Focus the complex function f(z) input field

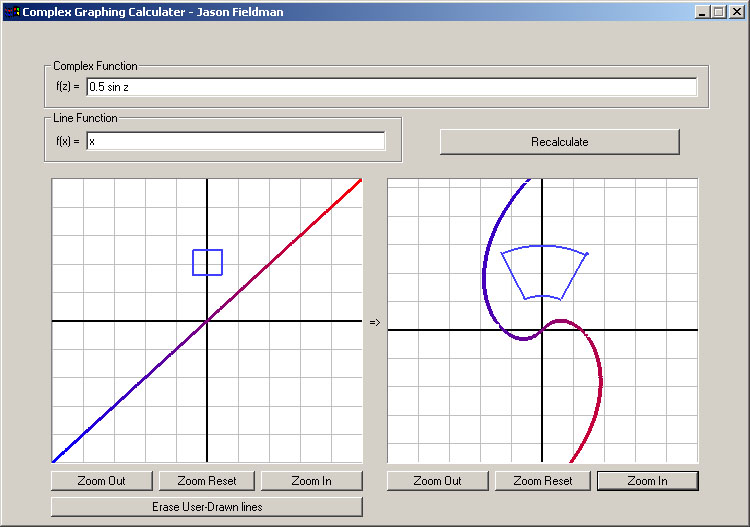[391, 87]
